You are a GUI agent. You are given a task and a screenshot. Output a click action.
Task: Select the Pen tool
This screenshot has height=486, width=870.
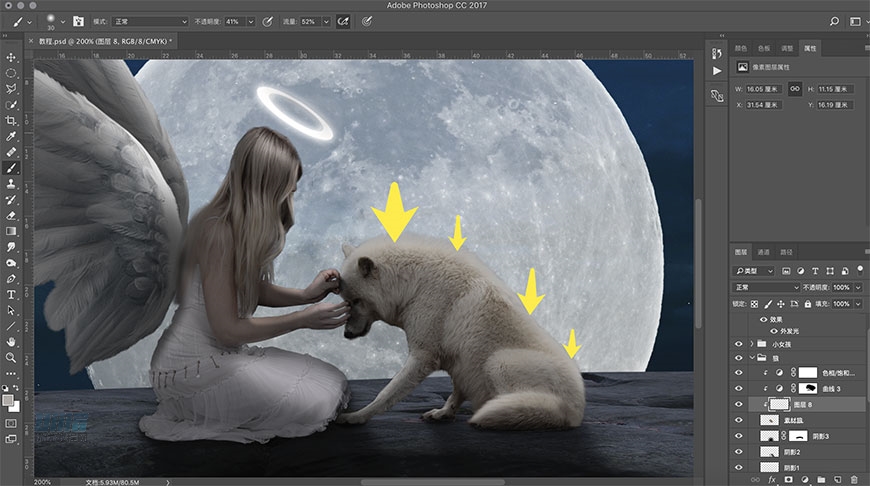11,279
